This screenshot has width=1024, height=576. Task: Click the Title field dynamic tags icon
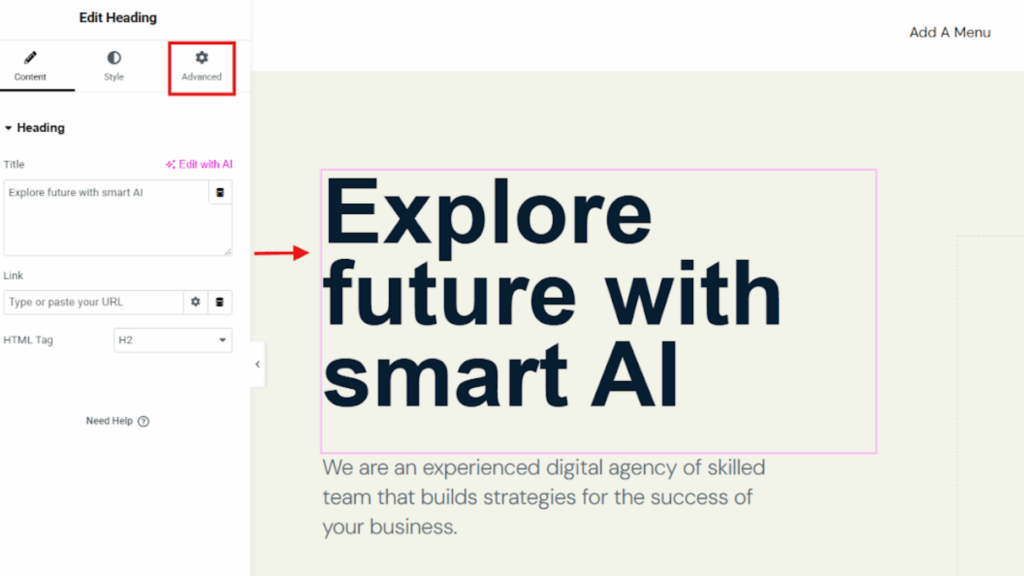coord(220,192)
